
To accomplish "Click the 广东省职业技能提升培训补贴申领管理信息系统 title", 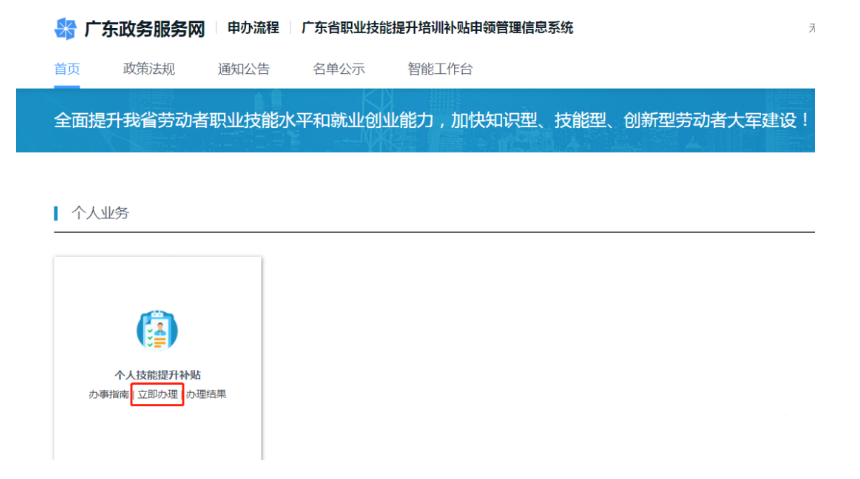I will point(437,28).
